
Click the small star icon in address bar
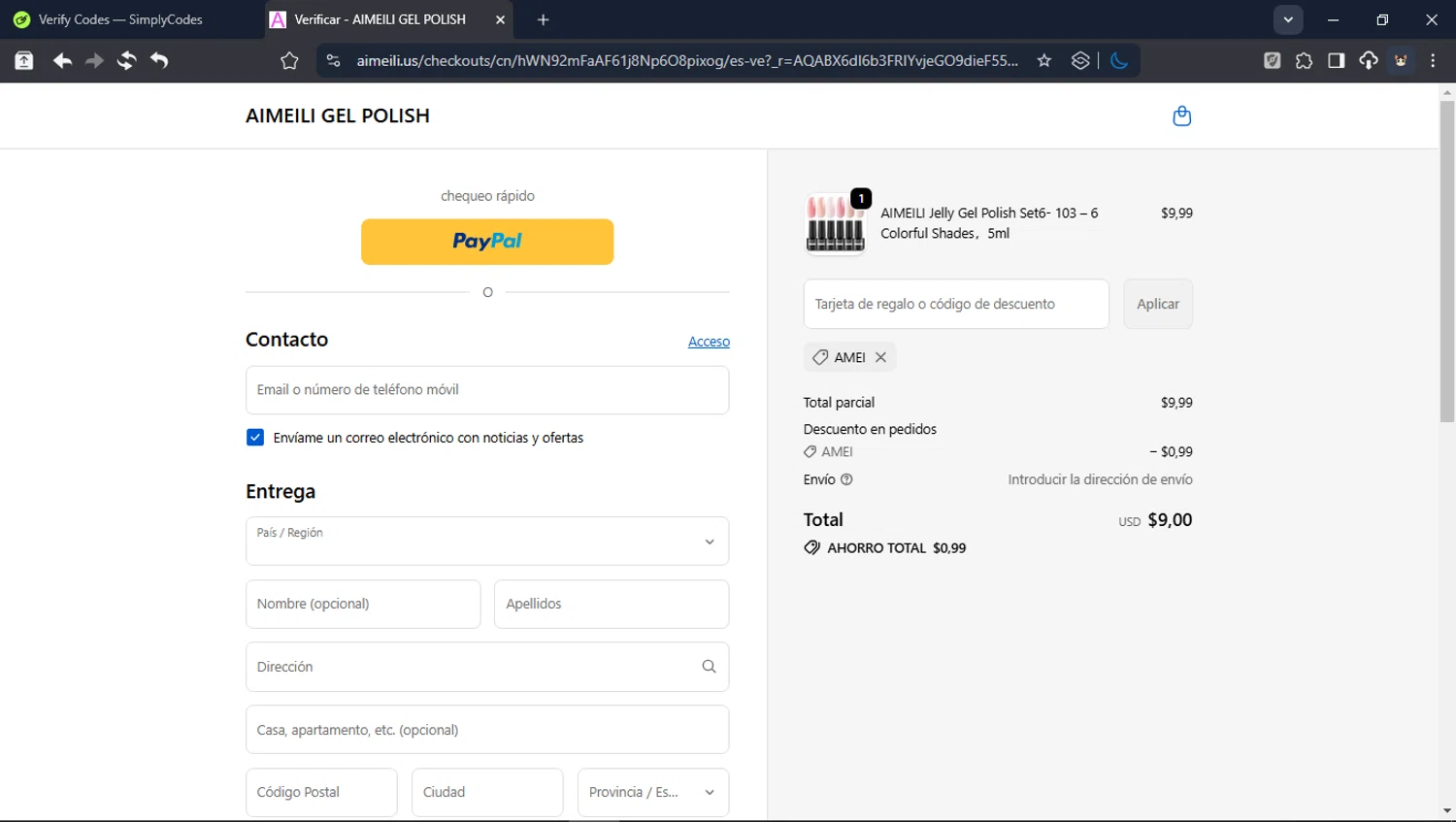tap(1044, 60)
